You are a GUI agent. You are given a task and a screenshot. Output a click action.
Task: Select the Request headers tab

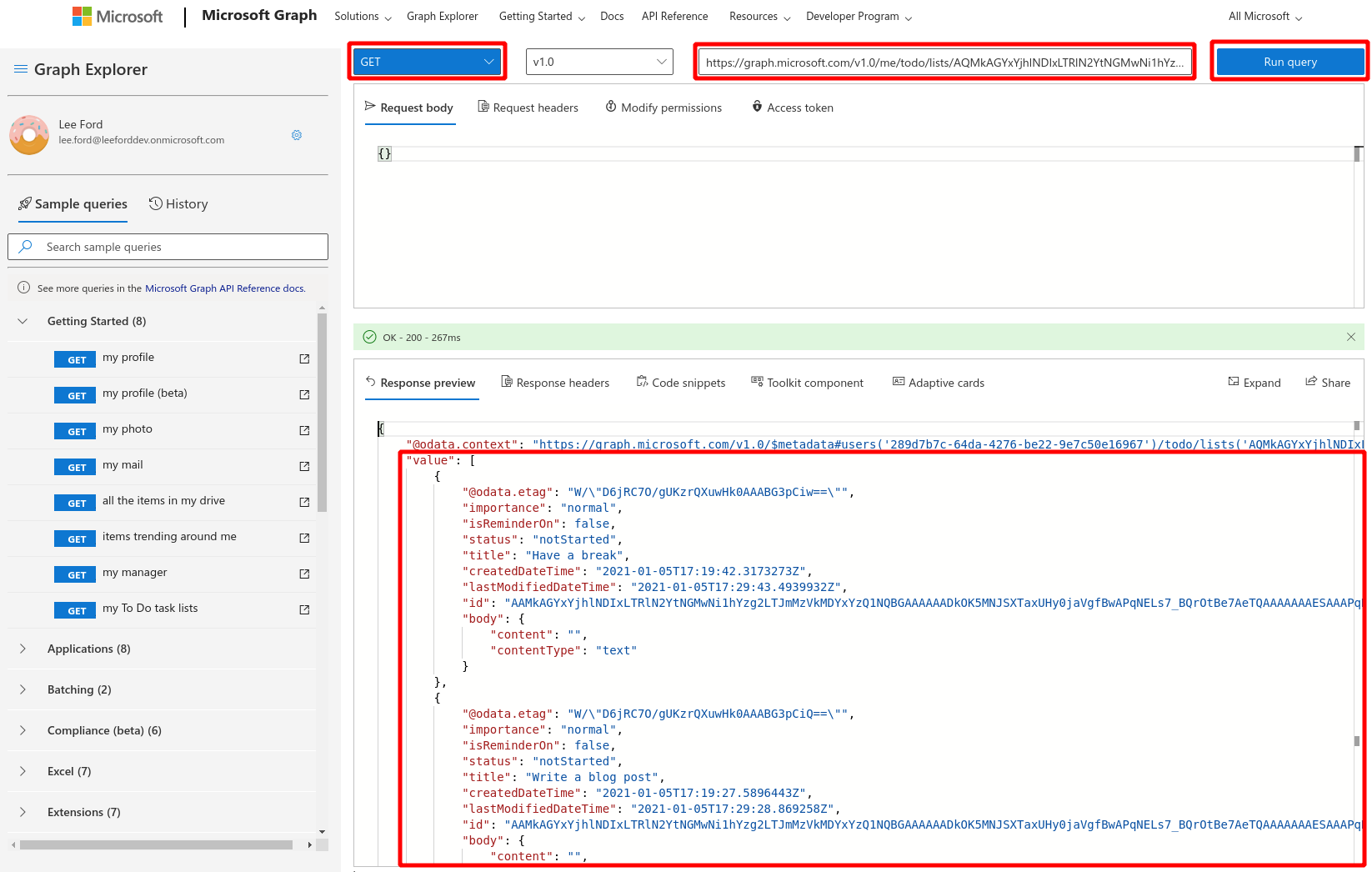coord(528,108)
